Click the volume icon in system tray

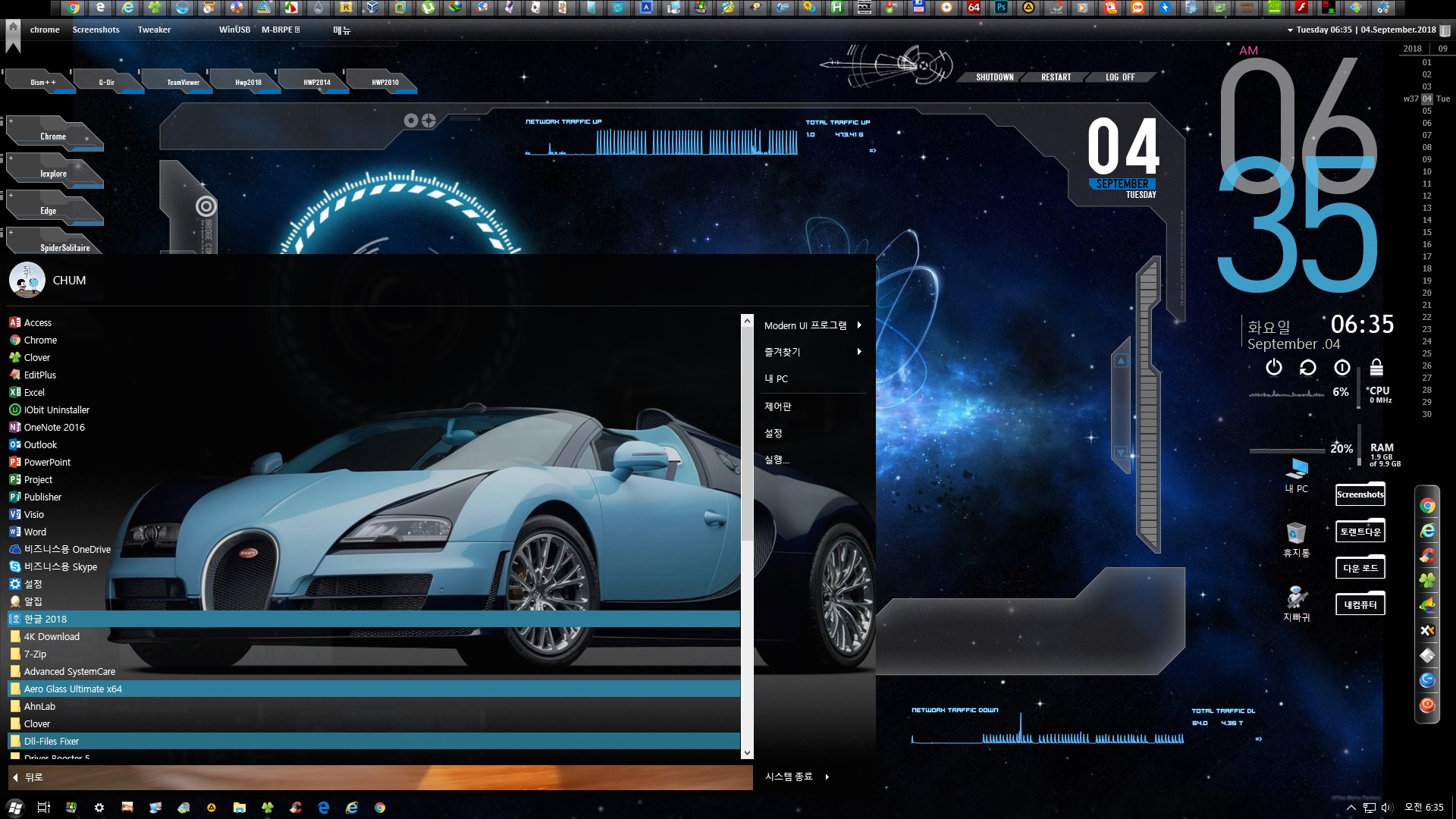(x=1387, y=808)
